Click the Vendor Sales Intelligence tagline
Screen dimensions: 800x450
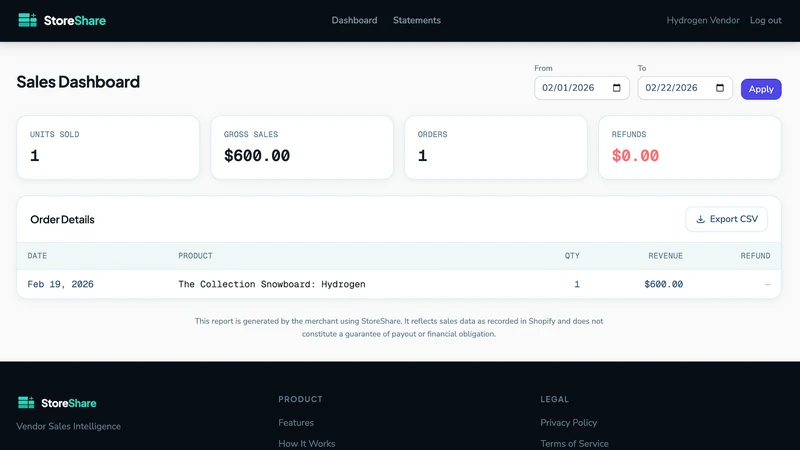[68, 426]
